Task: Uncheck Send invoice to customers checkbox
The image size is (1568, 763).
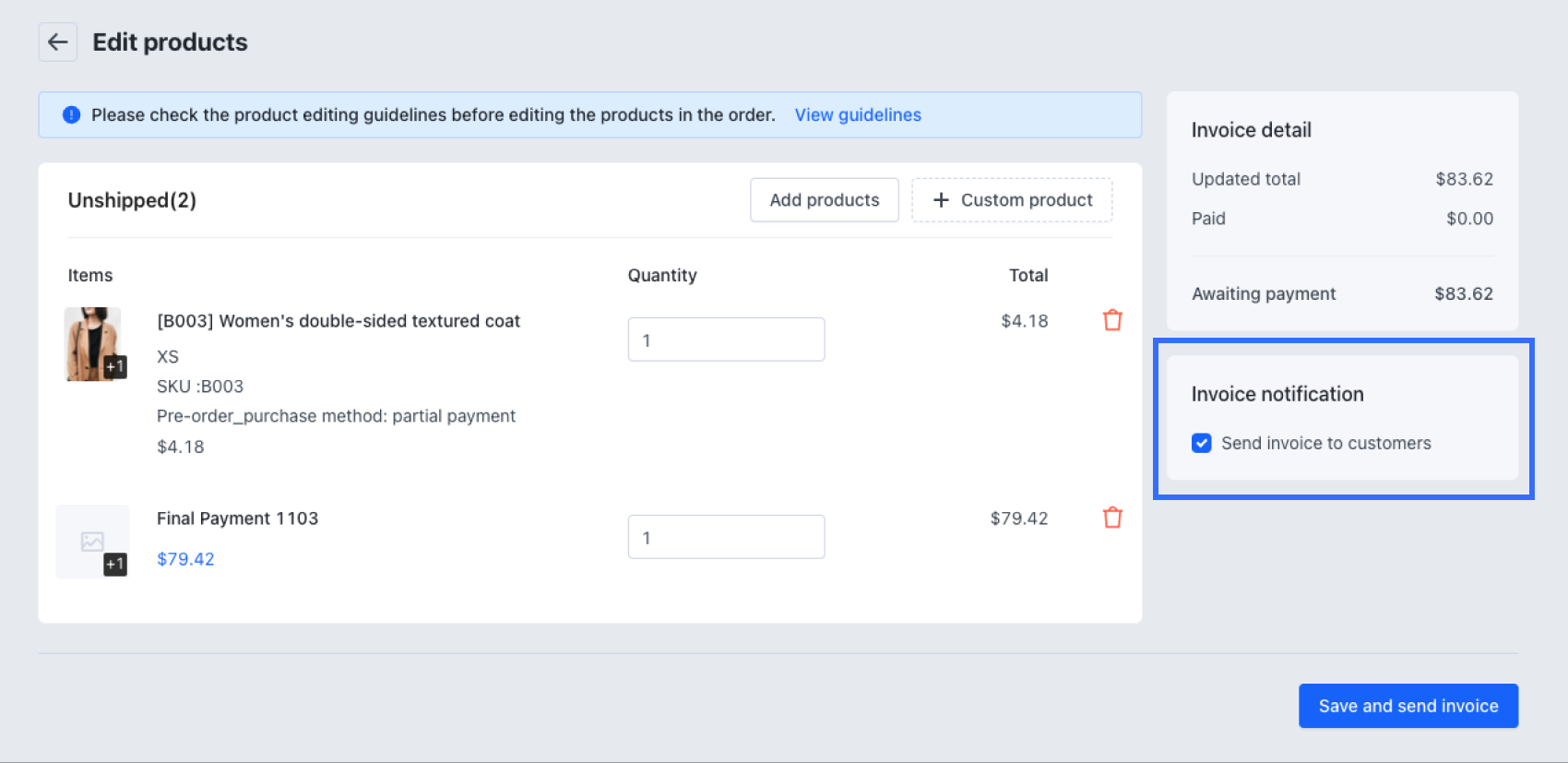Action: click(1201, 443)
